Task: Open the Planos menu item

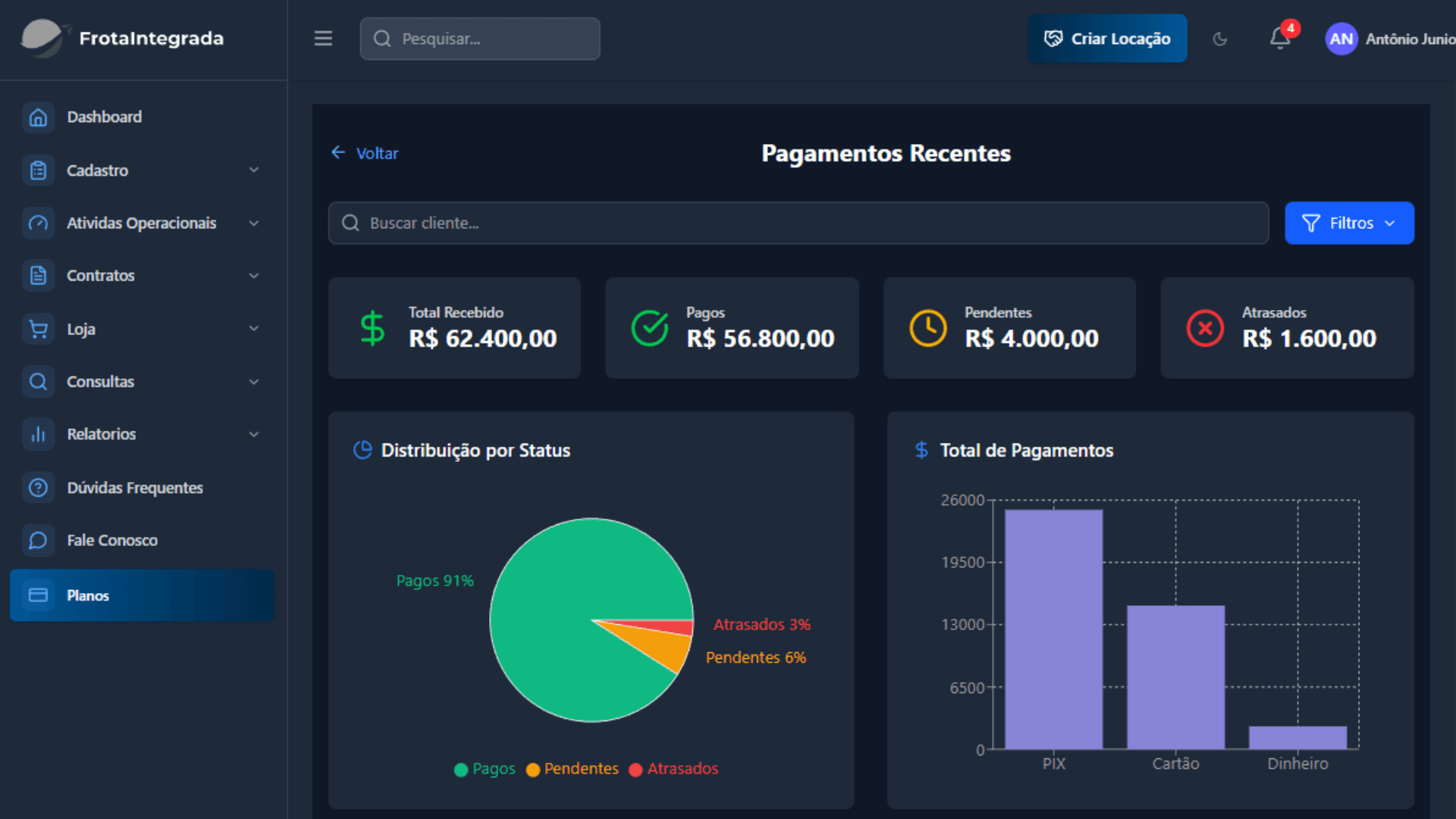Action: [x=142, y=595]
